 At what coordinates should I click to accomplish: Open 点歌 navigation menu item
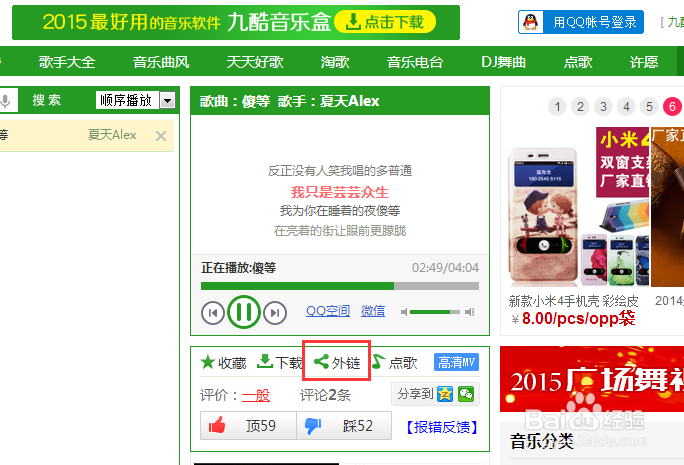click(x=578, y=62)
